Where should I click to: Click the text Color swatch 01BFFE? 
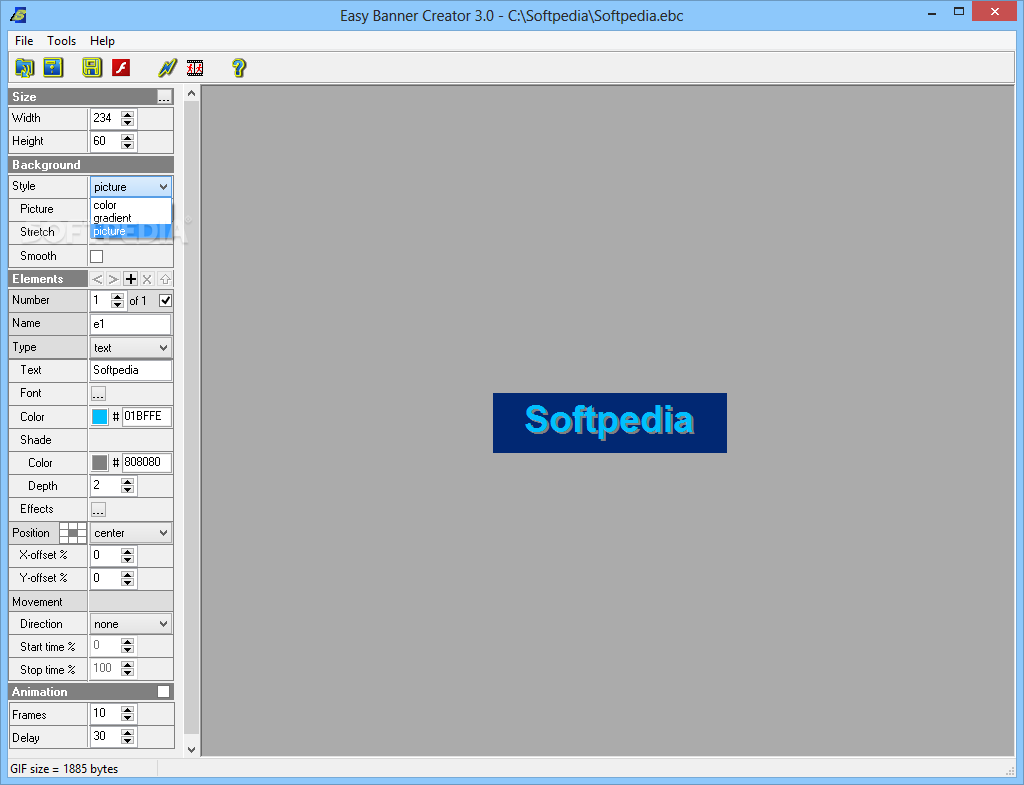click(99, 417)
